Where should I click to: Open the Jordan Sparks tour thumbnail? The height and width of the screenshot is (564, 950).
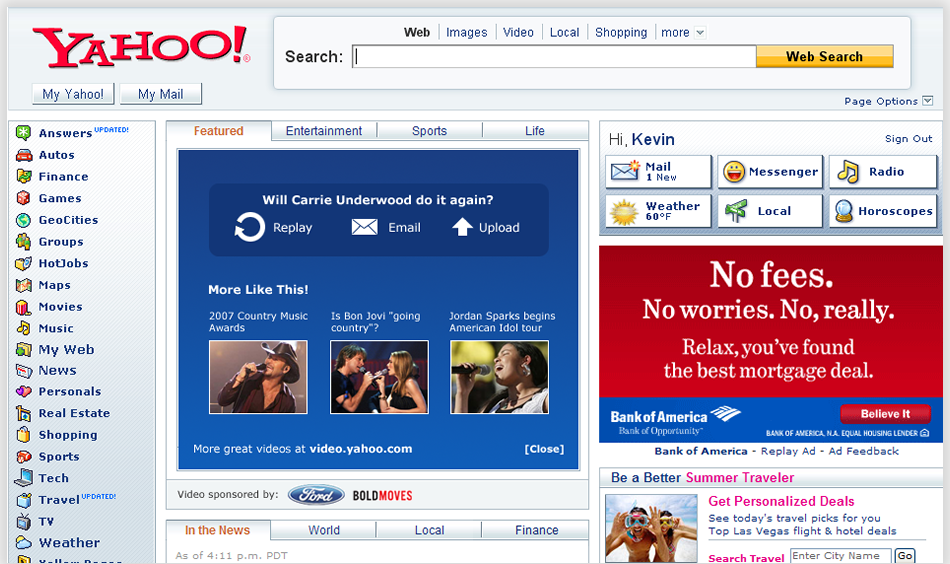(x=499, y=377)
